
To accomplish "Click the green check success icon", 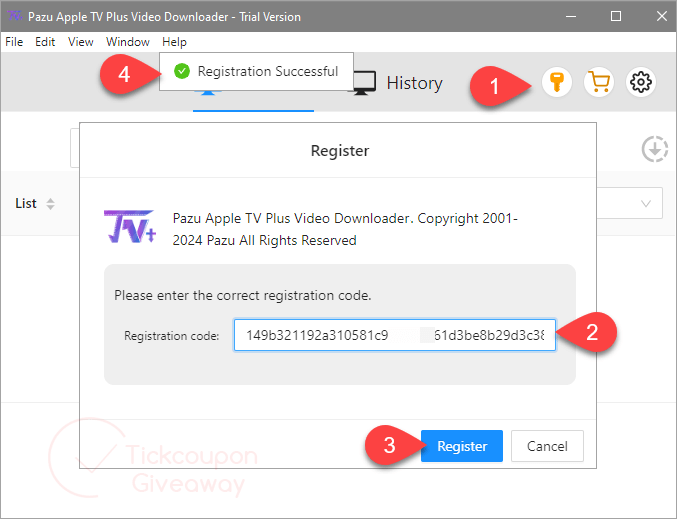I will point(182,71).
